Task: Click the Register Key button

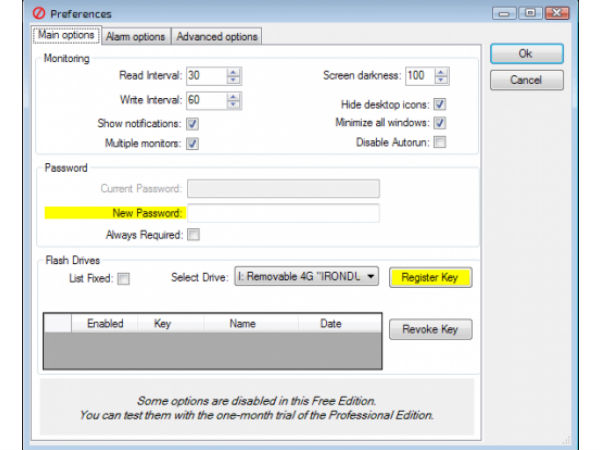Action: tap(430, 277)
